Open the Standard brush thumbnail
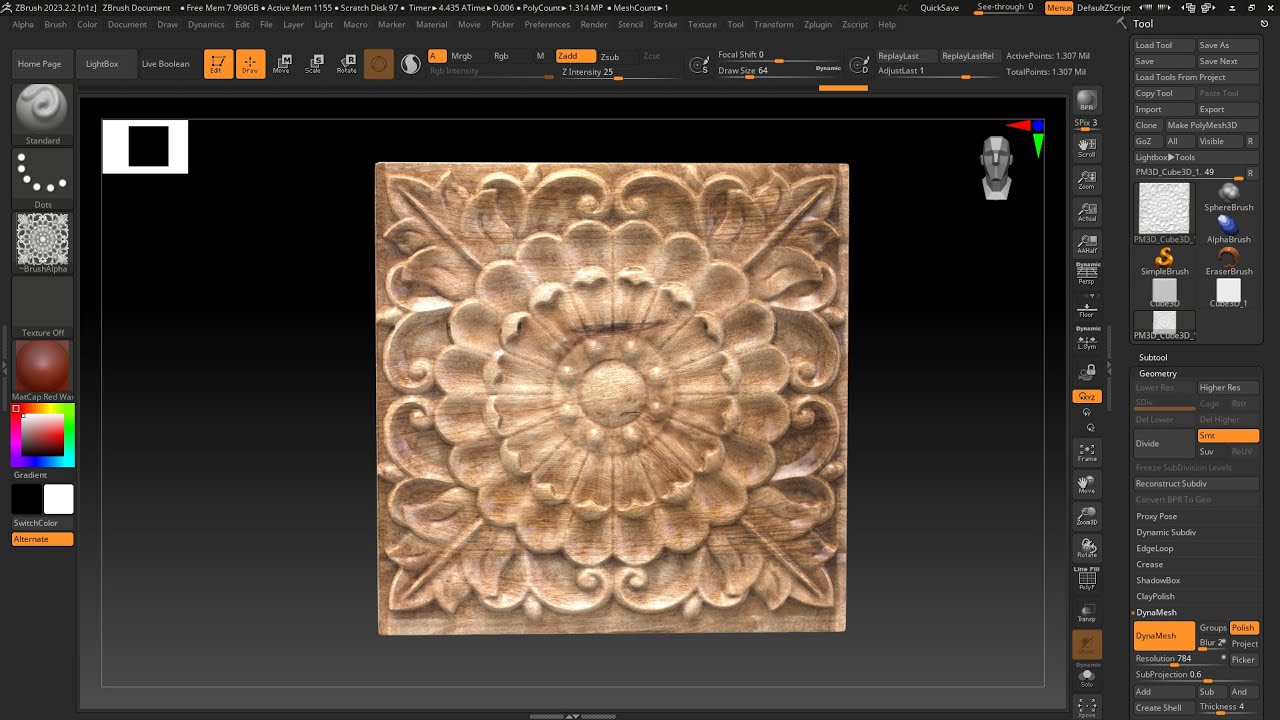 [42, 110]
